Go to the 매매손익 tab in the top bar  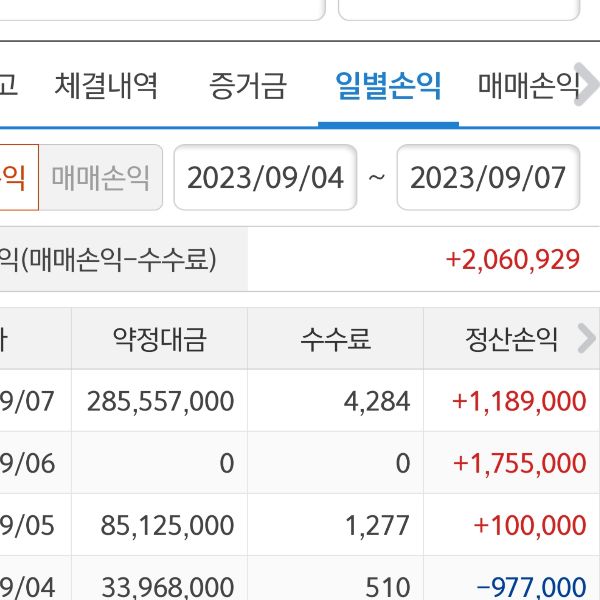tap(529, 85)
